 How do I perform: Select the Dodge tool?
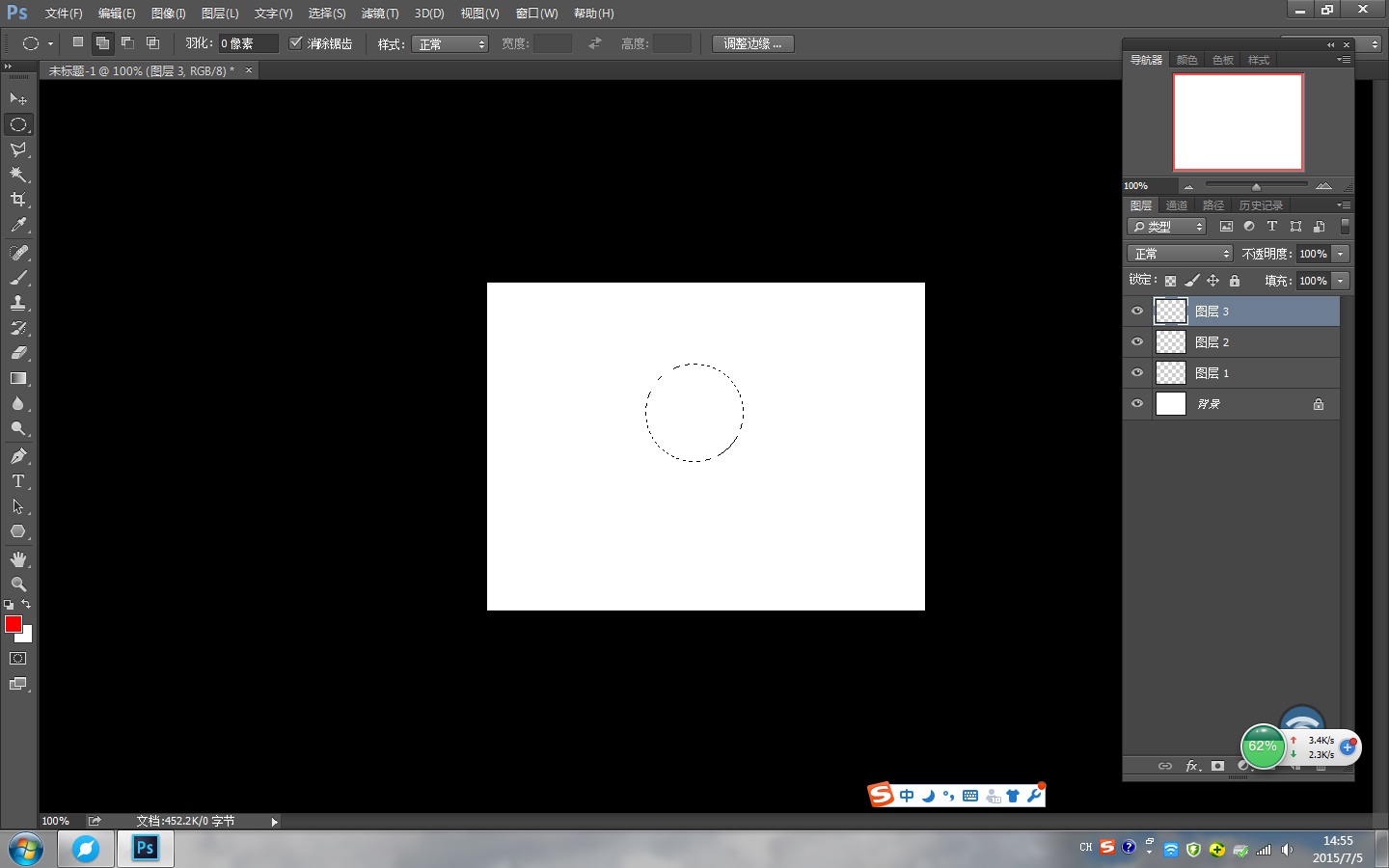[x=18, y=428]
